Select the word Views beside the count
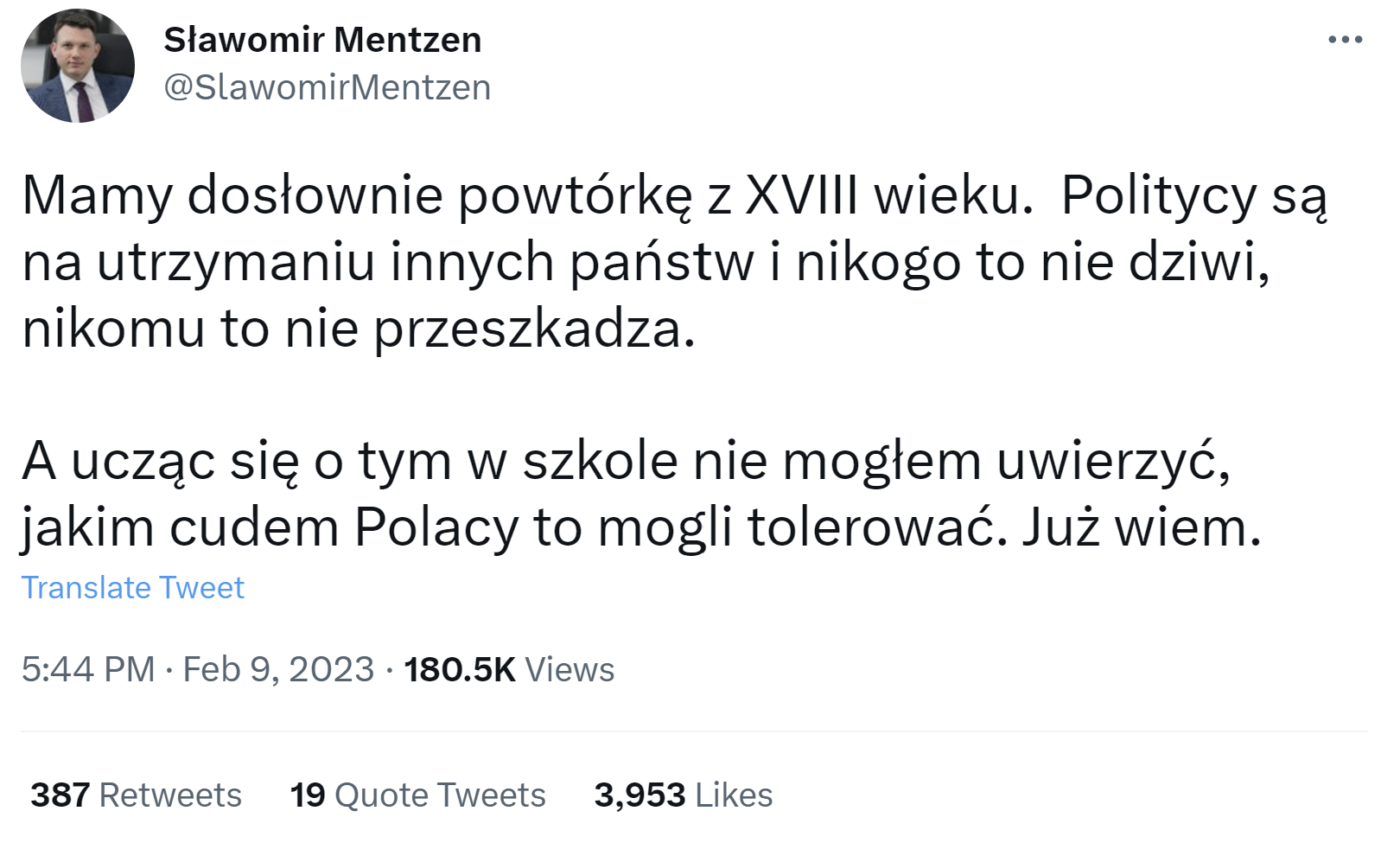The height and width of the screenshot is (843, 1400). (x=570, y=669)
